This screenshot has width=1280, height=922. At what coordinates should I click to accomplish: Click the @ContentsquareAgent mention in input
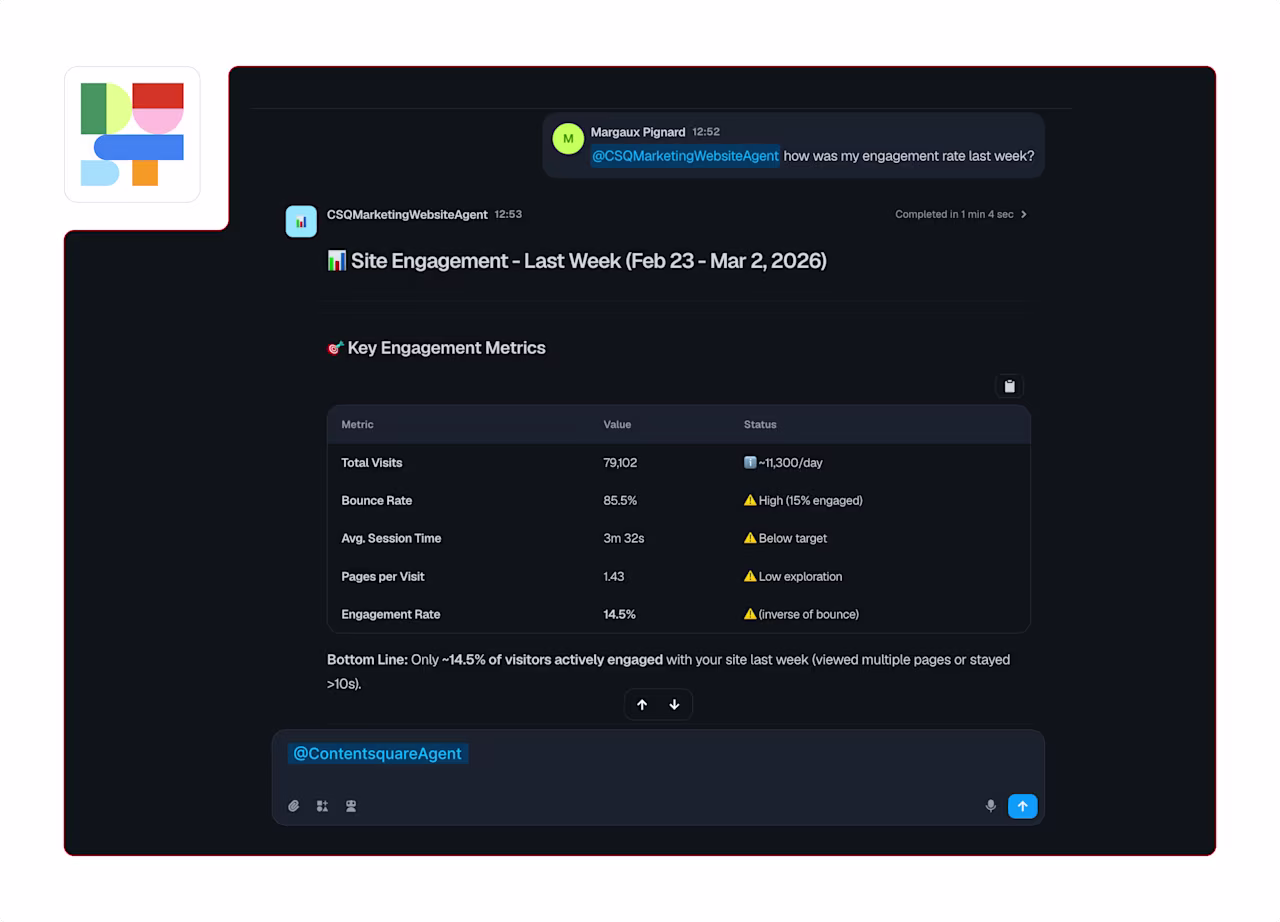pos(378,754)
